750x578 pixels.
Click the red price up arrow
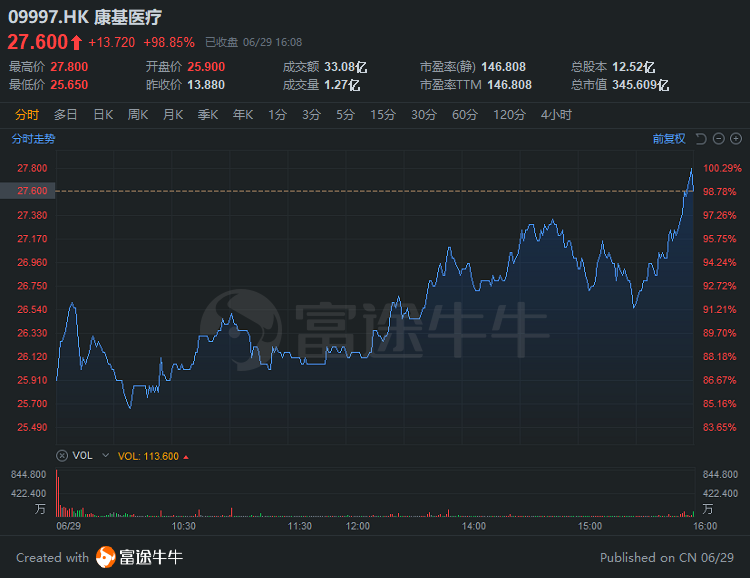point(76,42)
